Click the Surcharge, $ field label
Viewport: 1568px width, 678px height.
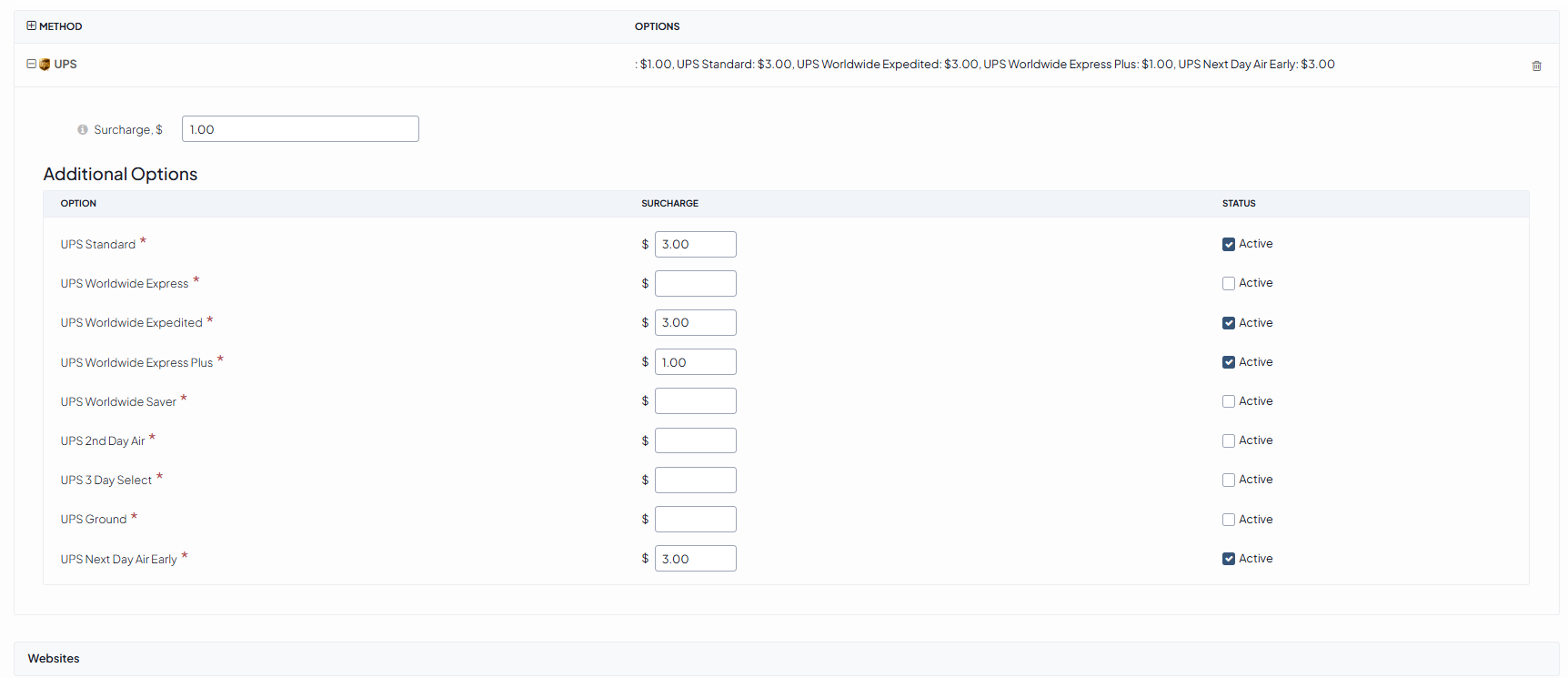tap(128, 130)
